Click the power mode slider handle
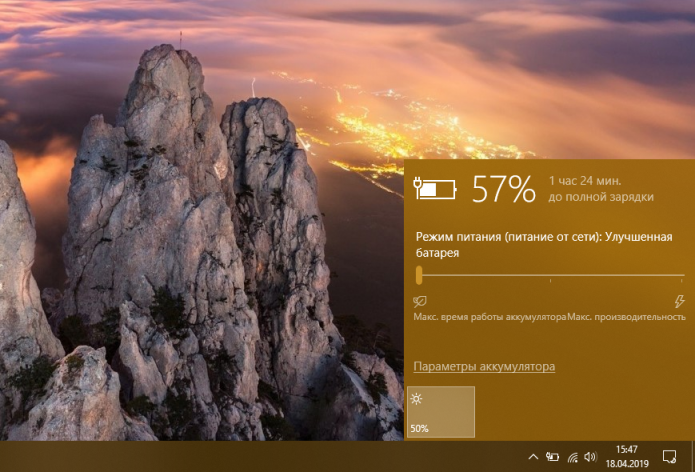The height and width of the screenshot is (472, 695). coord(419,275)
